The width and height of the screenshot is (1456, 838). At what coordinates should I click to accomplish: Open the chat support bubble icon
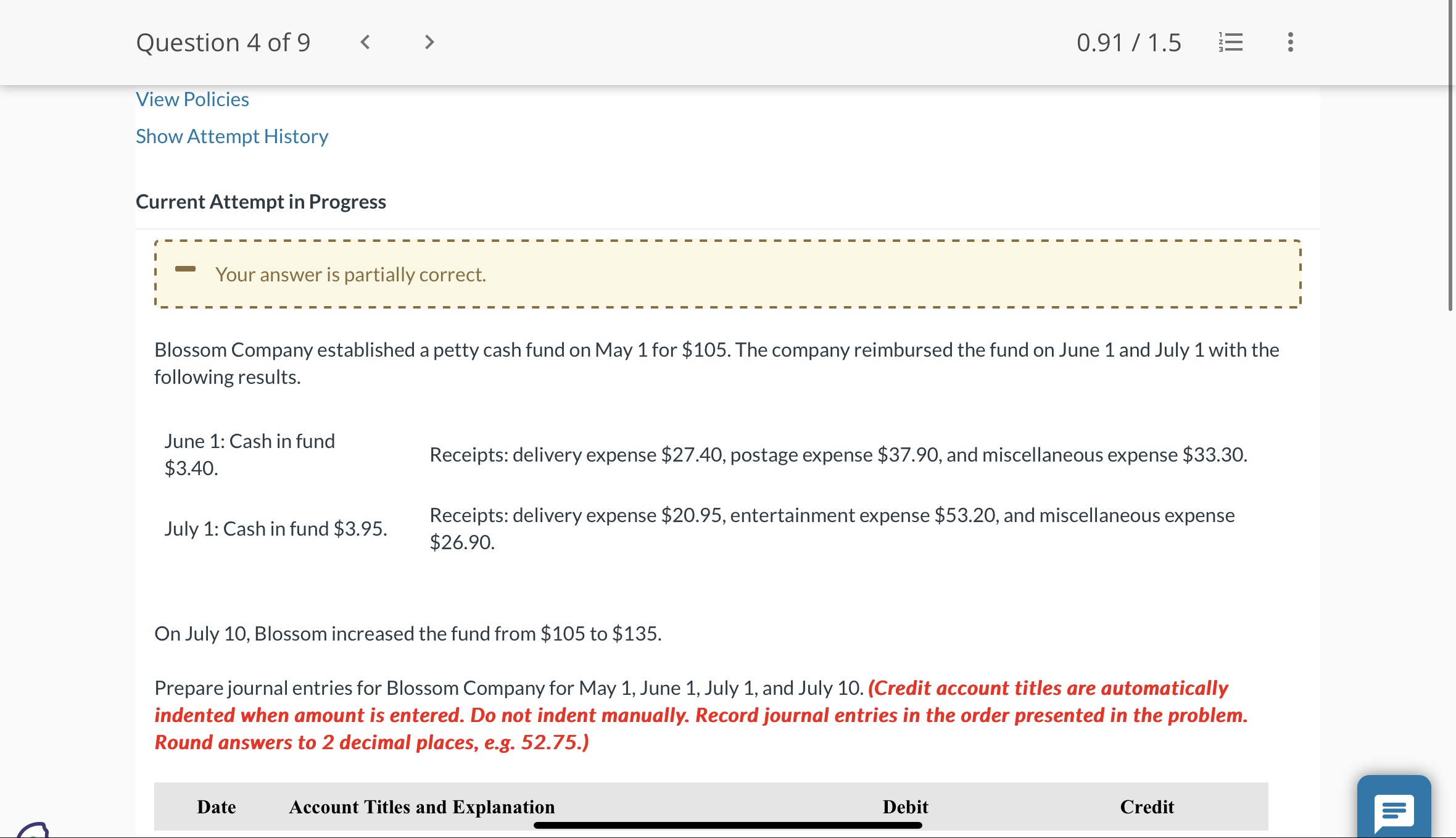coord(1394,809)
